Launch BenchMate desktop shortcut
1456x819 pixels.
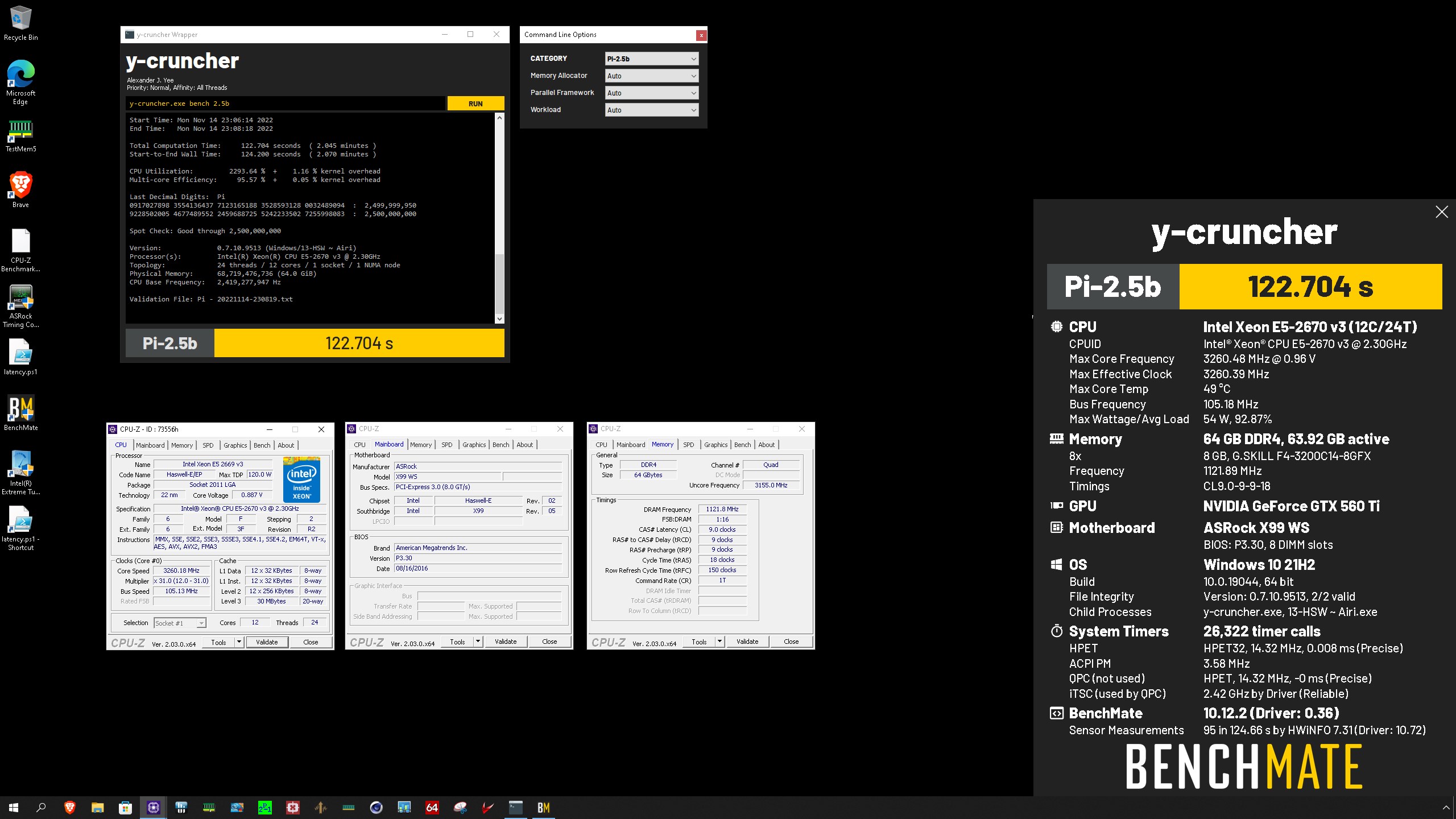pos(20,413)
